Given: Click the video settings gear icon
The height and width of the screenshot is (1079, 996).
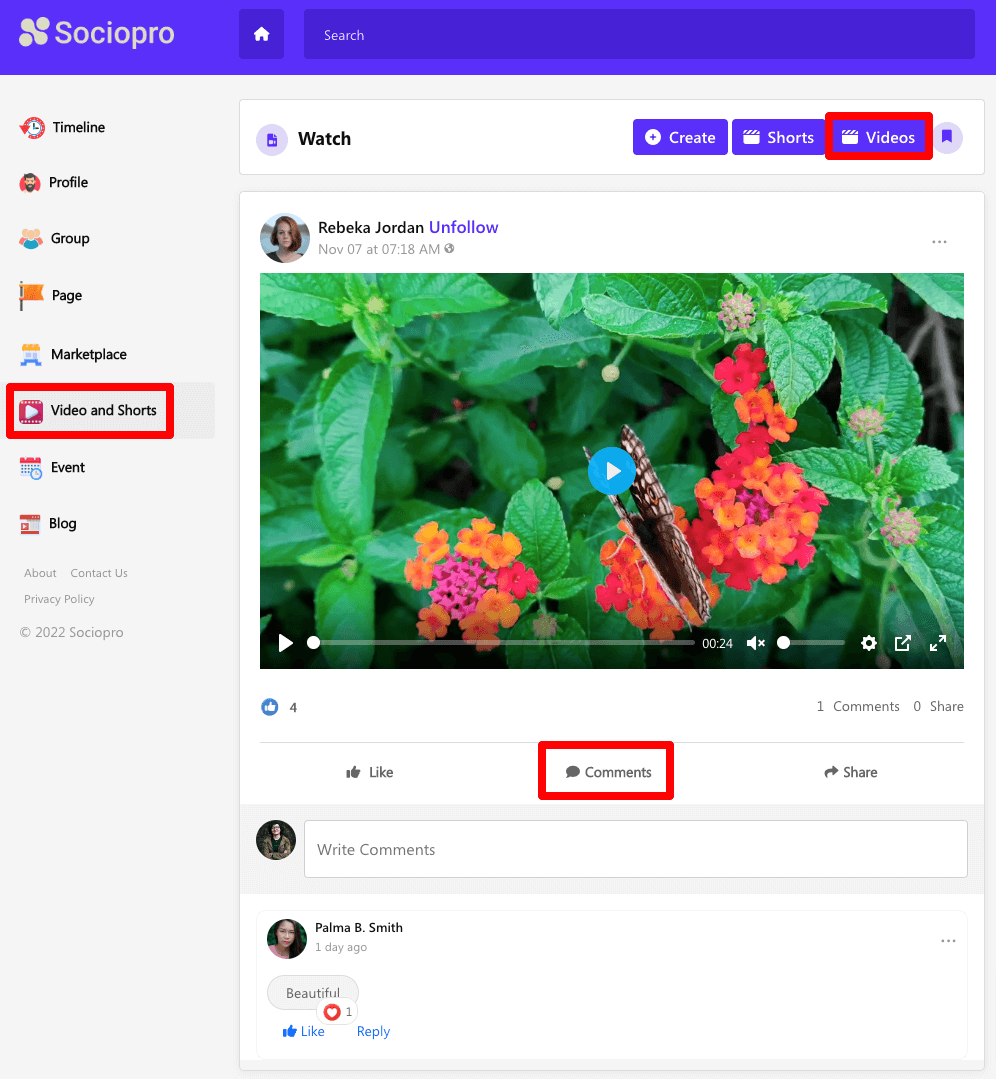Looking at the screenshot, I should coord(869,643).
